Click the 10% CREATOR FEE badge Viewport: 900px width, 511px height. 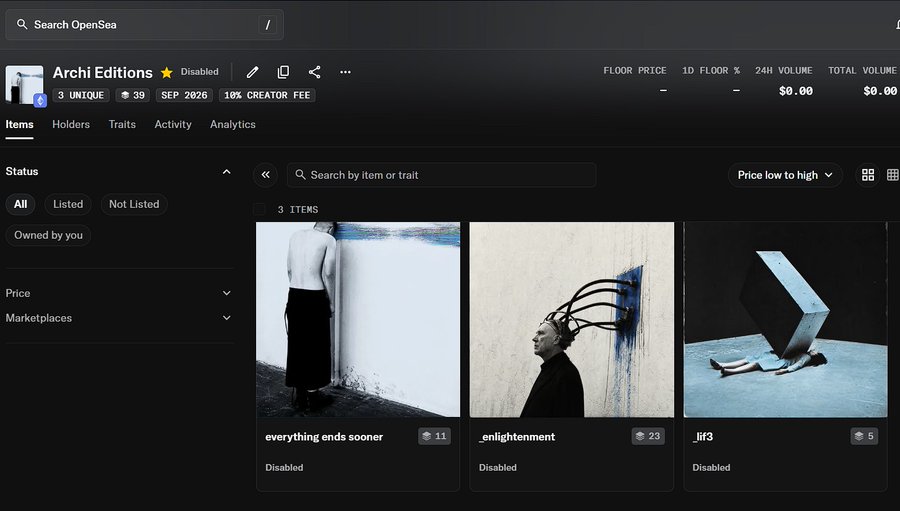[x=267, y=95]
